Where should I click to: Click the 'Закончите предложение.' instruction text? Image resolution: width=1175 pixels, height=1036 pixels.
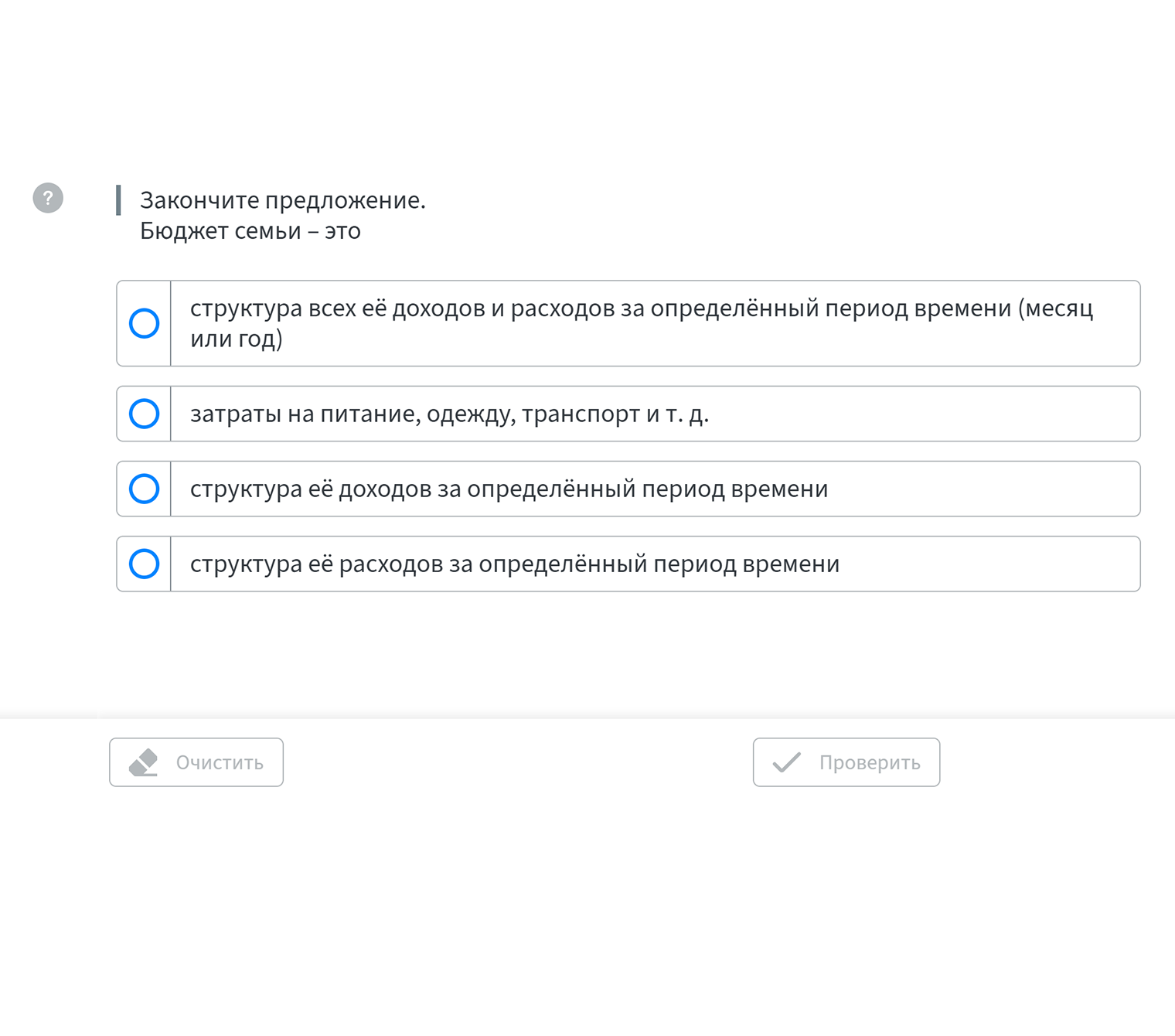click(283, 200)
